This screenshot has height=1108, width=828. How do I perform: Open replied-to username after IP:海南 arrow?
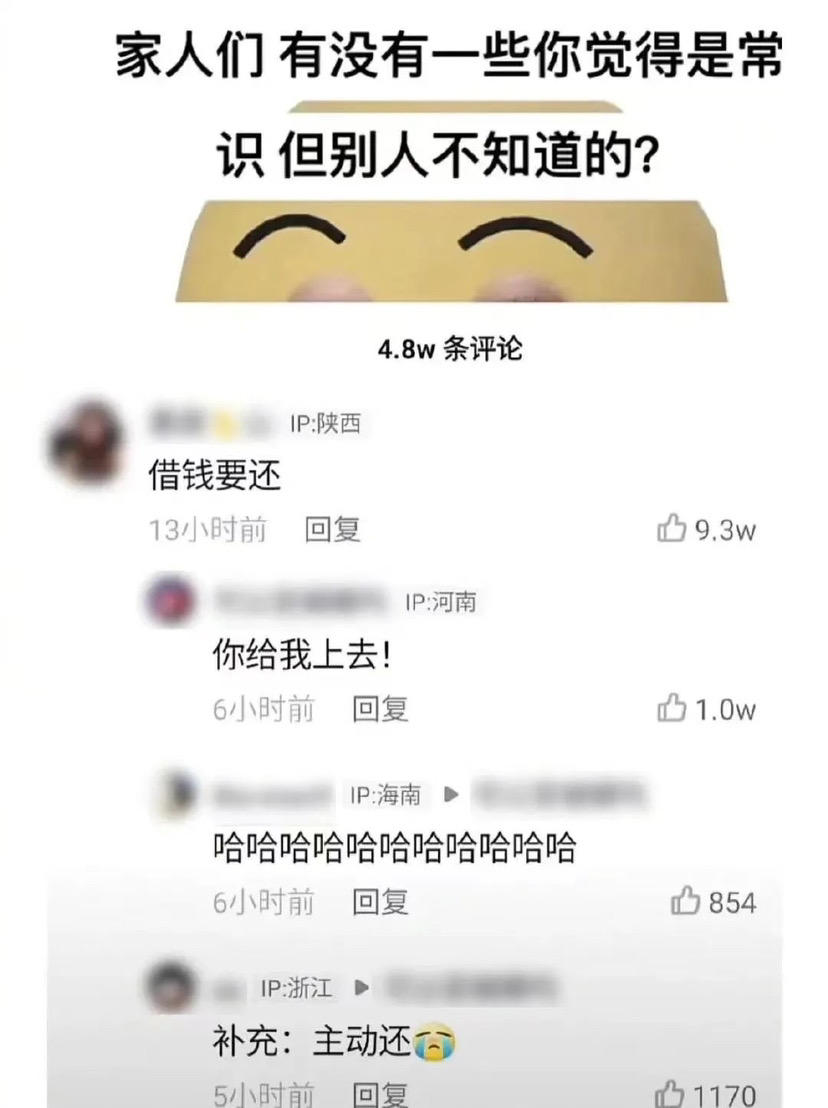pos(560,794)
